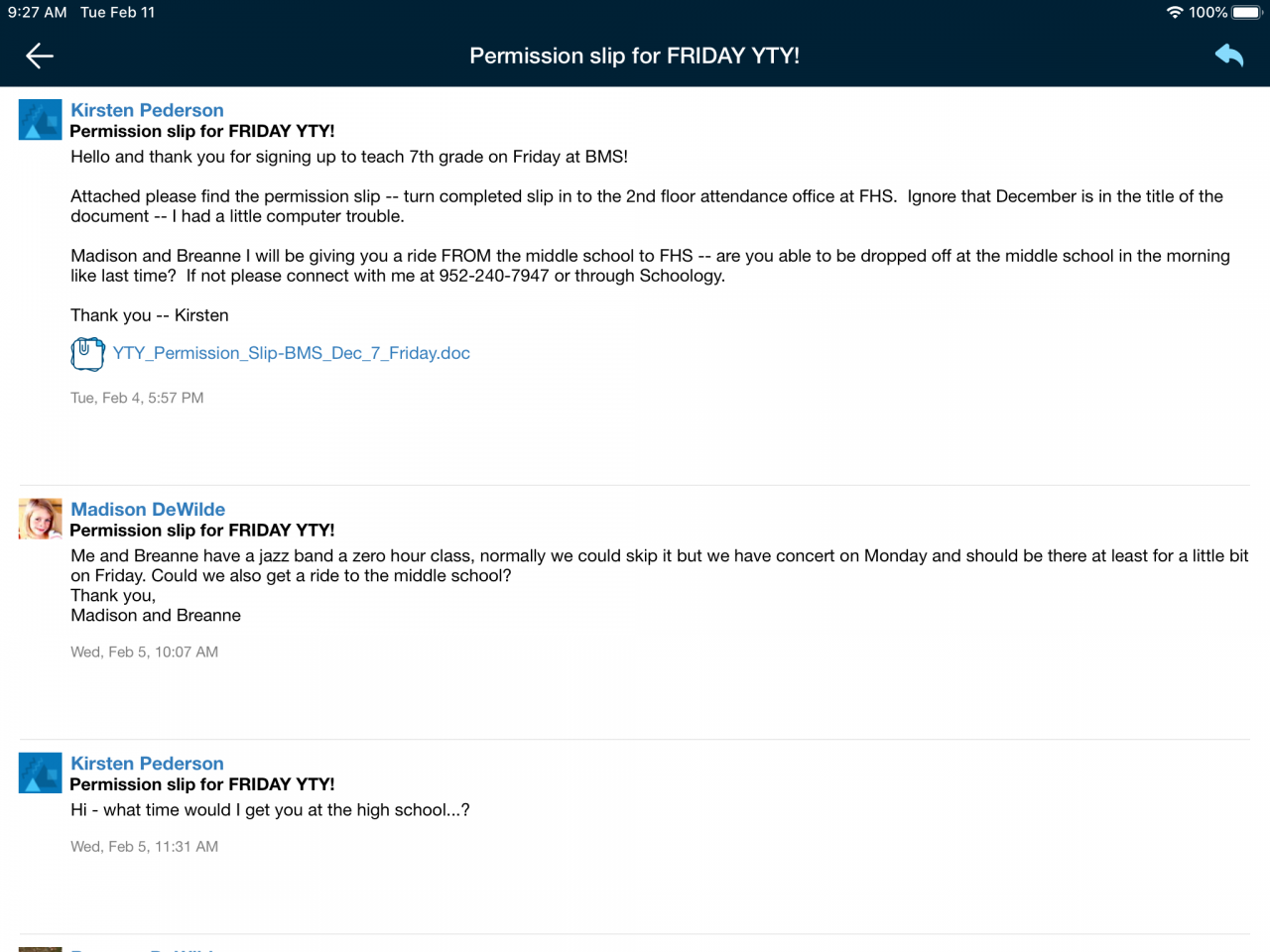
Task: Open Kirsten Pederson's avatar on the Feb 4 message
Action: pyautogui.click(x=40, y=120)
